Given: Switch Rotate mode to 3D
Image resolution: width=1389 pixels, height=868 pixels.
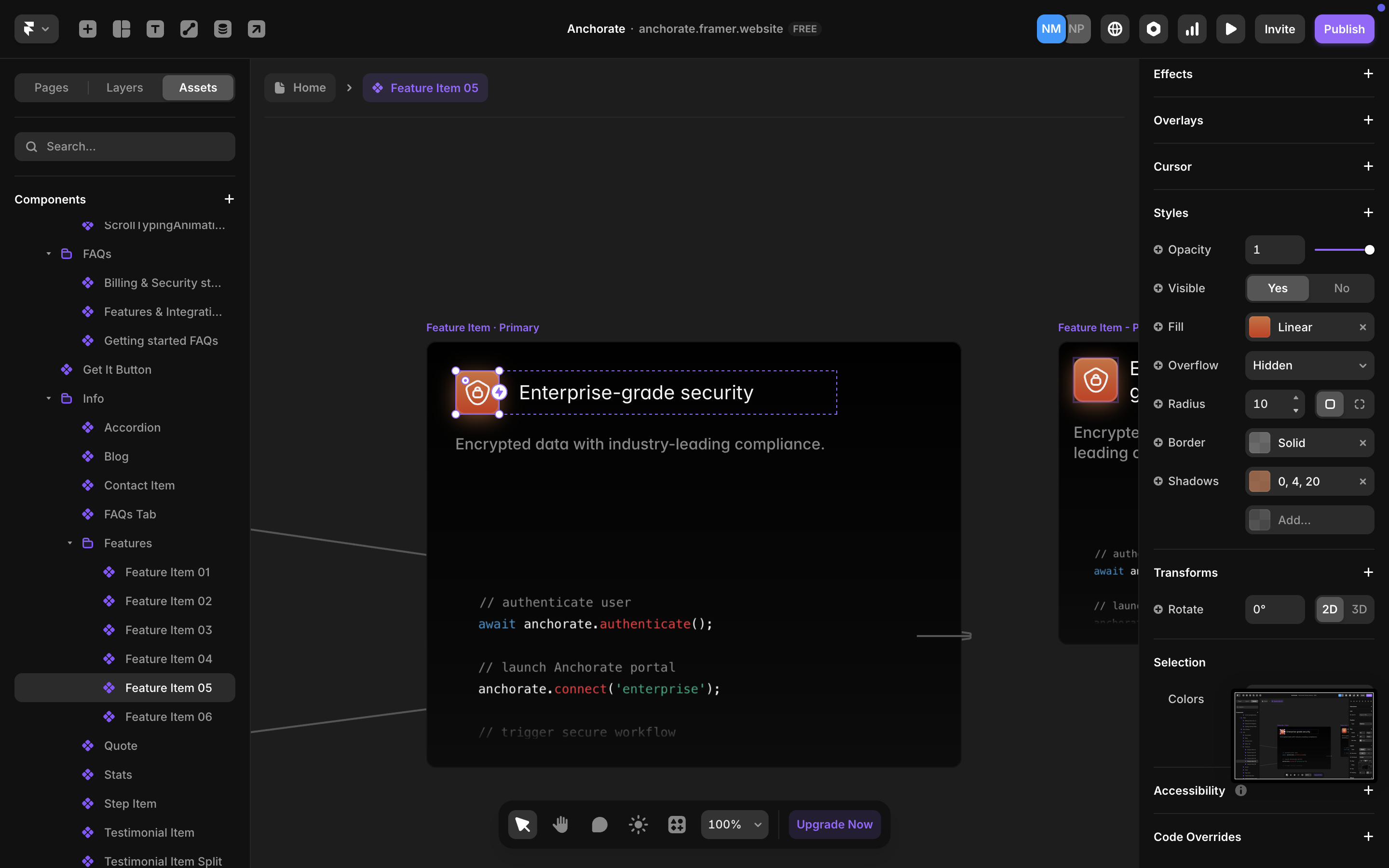Looking at the screenshot, I should [x=1359, y=609].
